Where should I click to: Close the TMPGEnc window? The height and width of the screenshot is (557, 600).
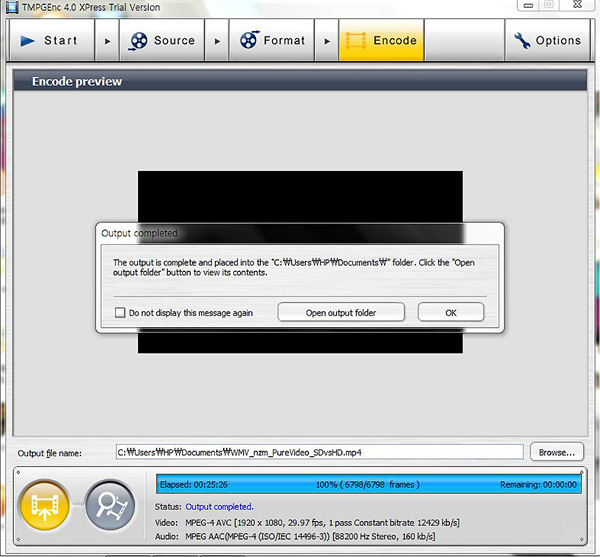coord(577,5)
